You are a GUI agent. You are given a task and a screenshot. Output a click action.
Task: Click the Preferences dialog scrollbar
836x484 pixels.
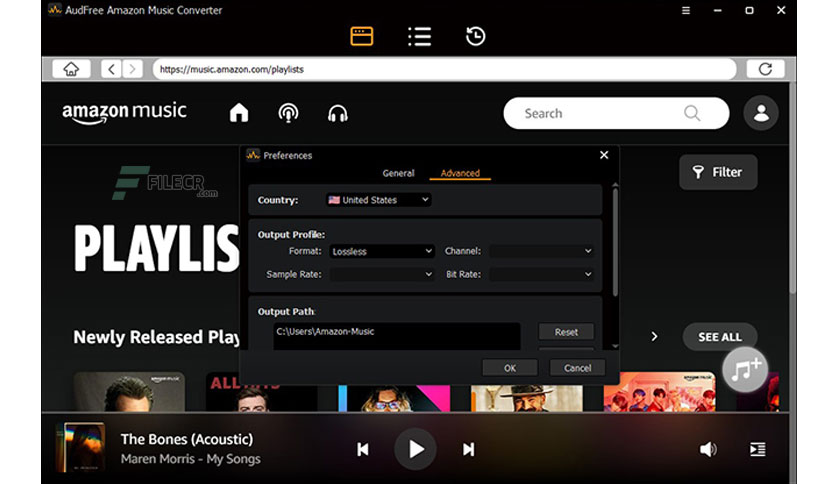[x=615, y=243]
